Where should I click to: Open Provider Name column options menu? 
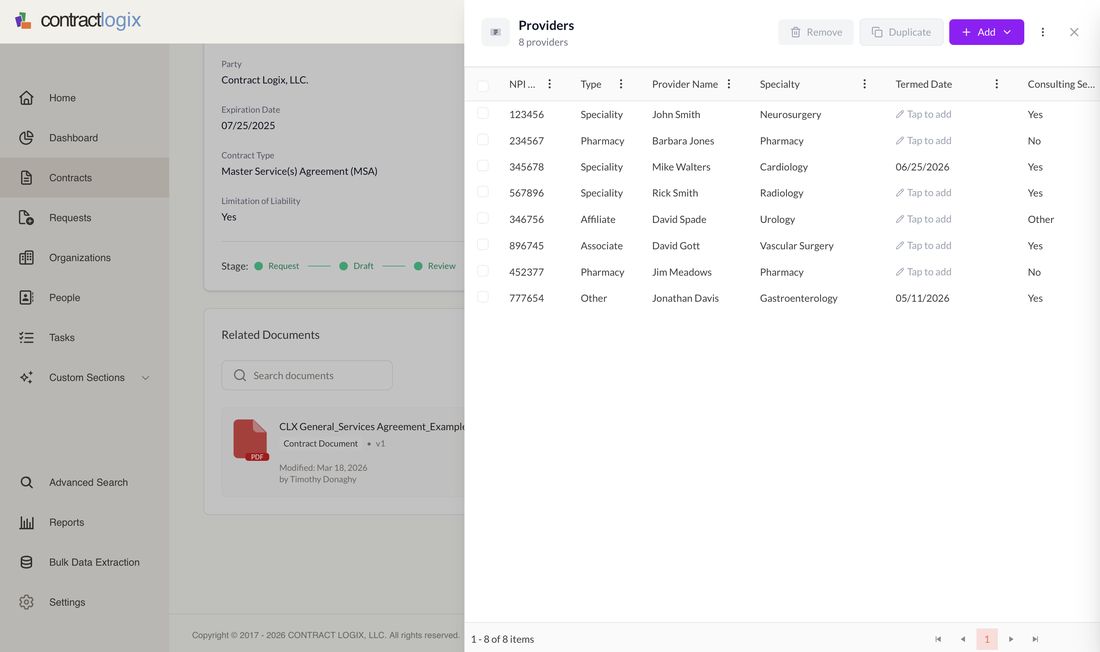(x=729, y=84)
